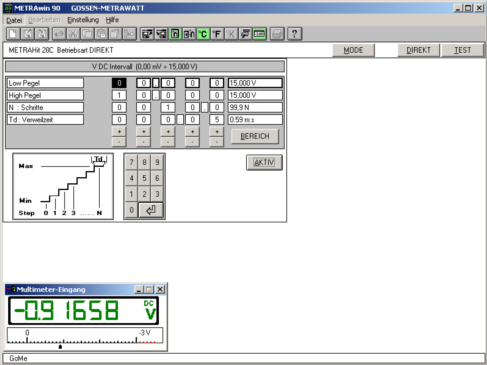This screenshot has height=365, width=487.
Task: Click the Print toolbar icon
Action: tap(277, 34)
